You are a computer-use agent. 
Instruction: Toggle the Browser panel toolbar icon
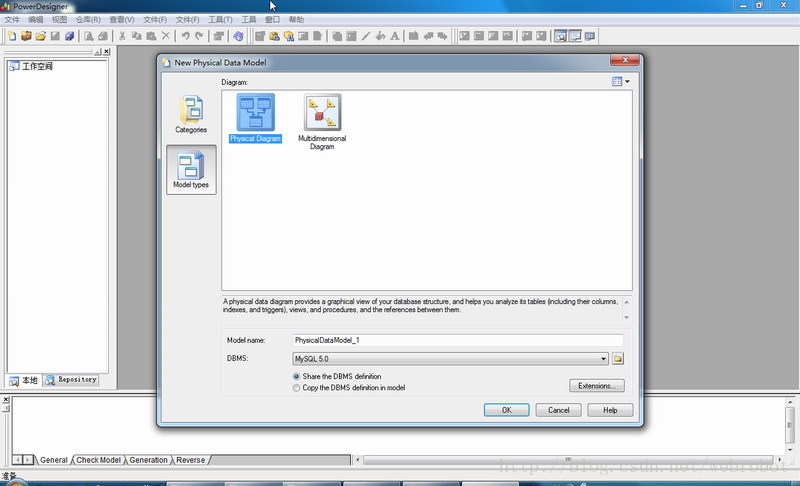point(561,36)
